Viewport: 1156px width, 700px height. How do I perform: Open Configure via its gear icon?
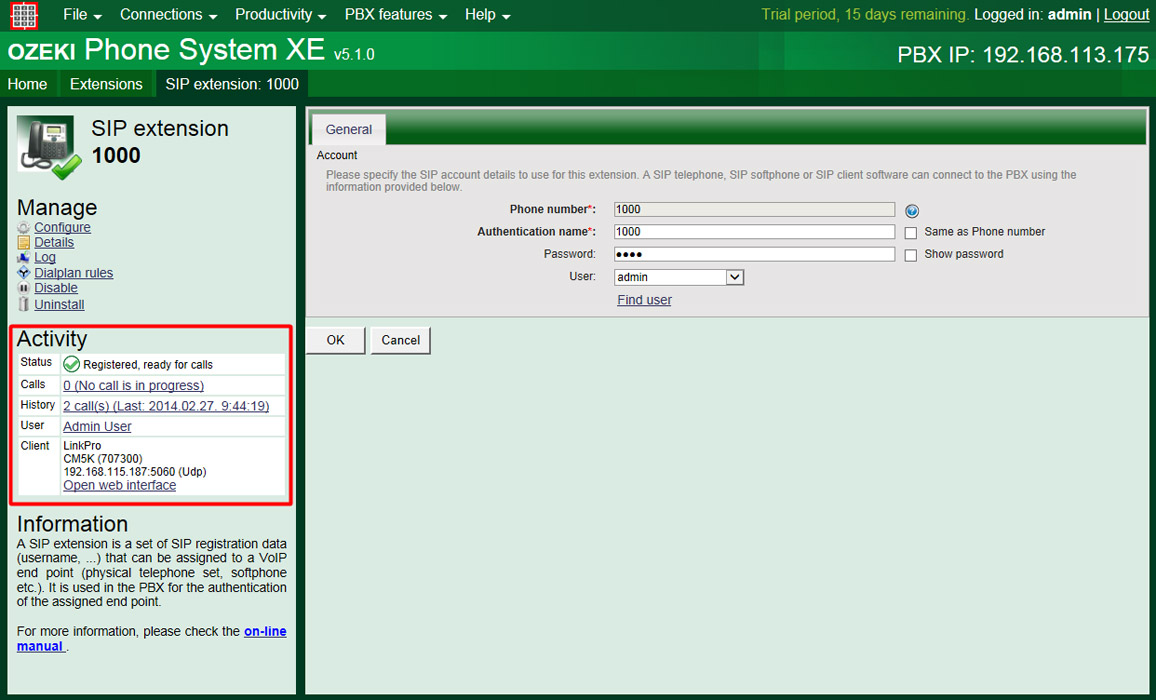point(22,227)
